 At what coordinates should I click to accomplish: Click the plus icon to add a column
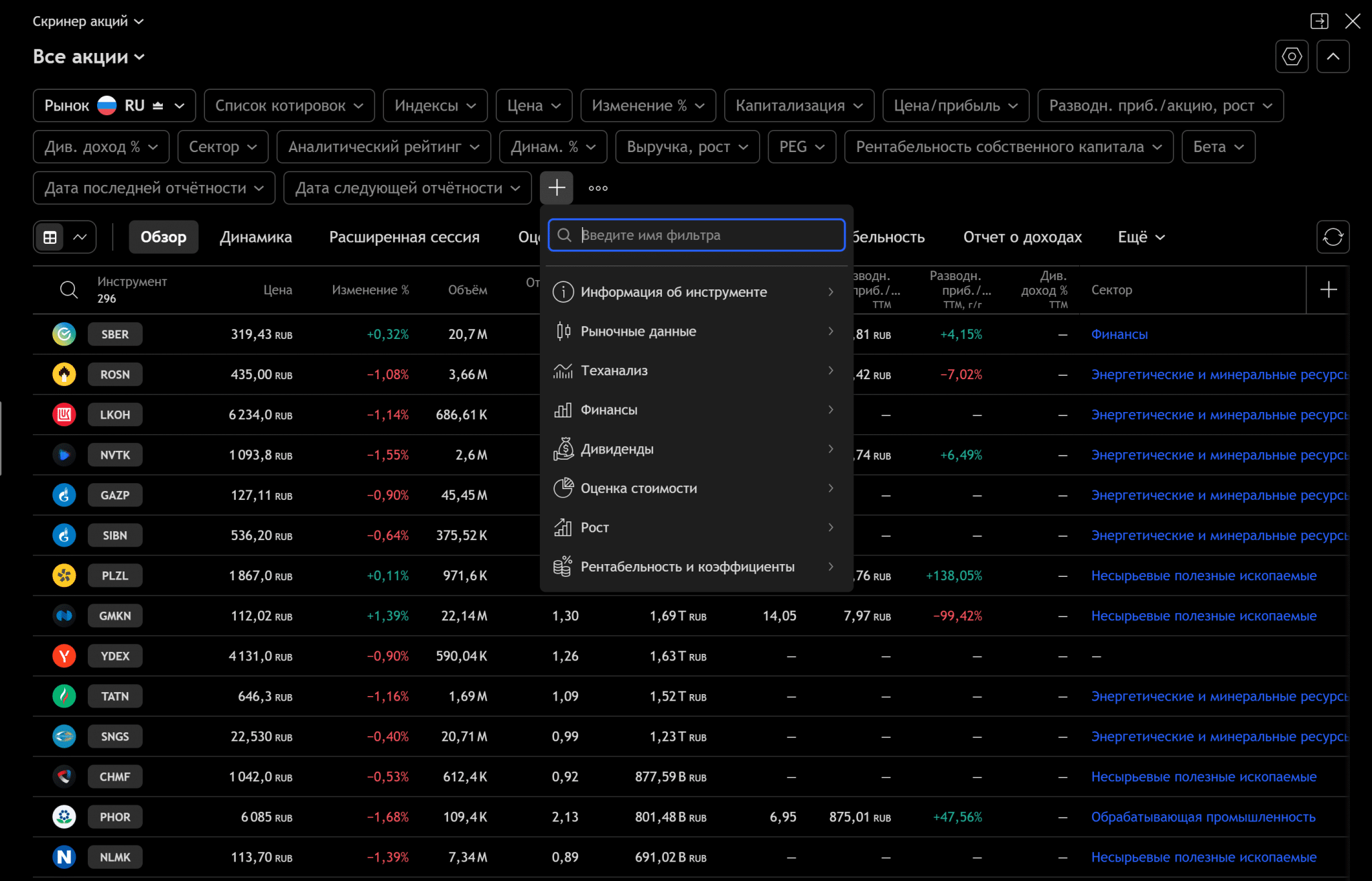point(1328,289)
